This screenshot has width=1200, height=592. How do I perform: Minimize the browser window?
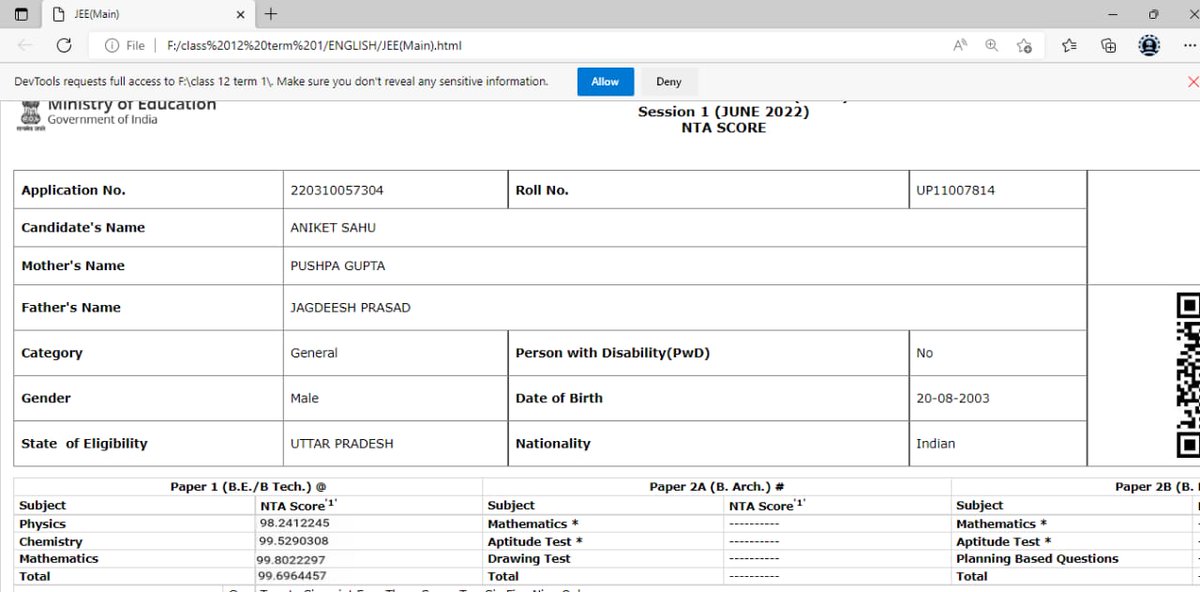click(1114, 14)
